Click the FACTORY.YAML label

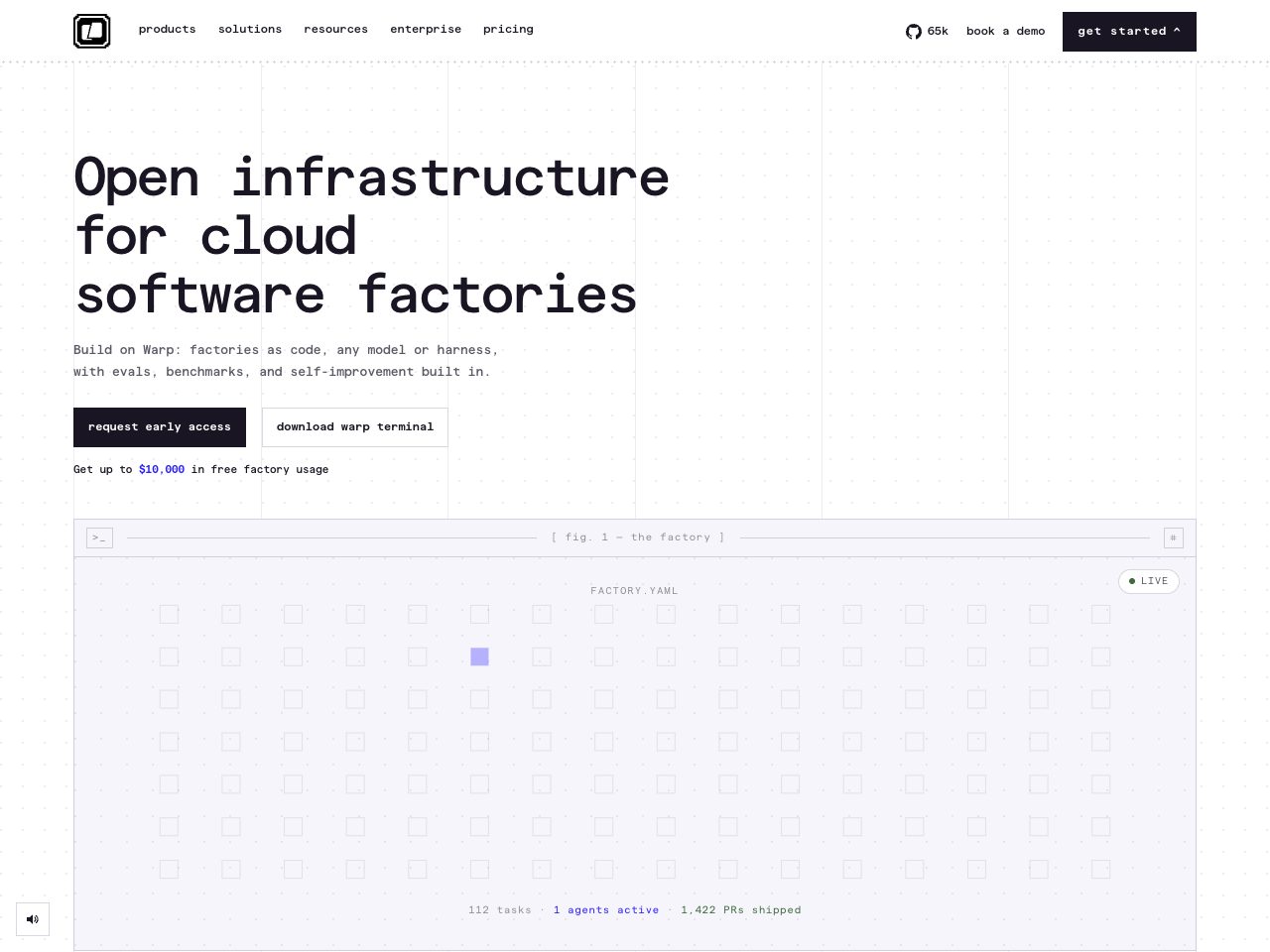click(635, 591)
